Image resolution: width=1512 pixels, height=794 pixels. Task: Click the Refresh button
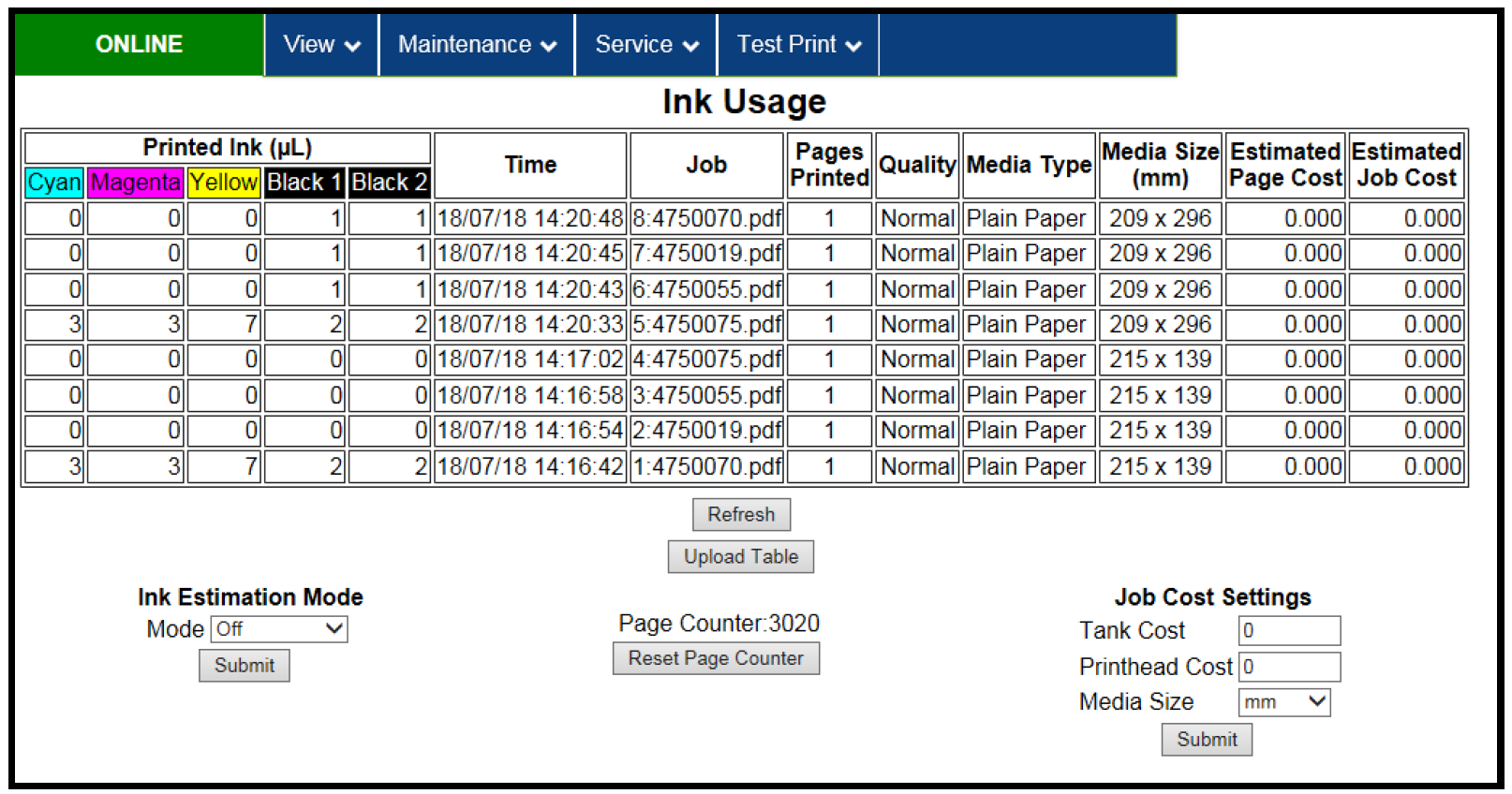[x=741, y=514]
